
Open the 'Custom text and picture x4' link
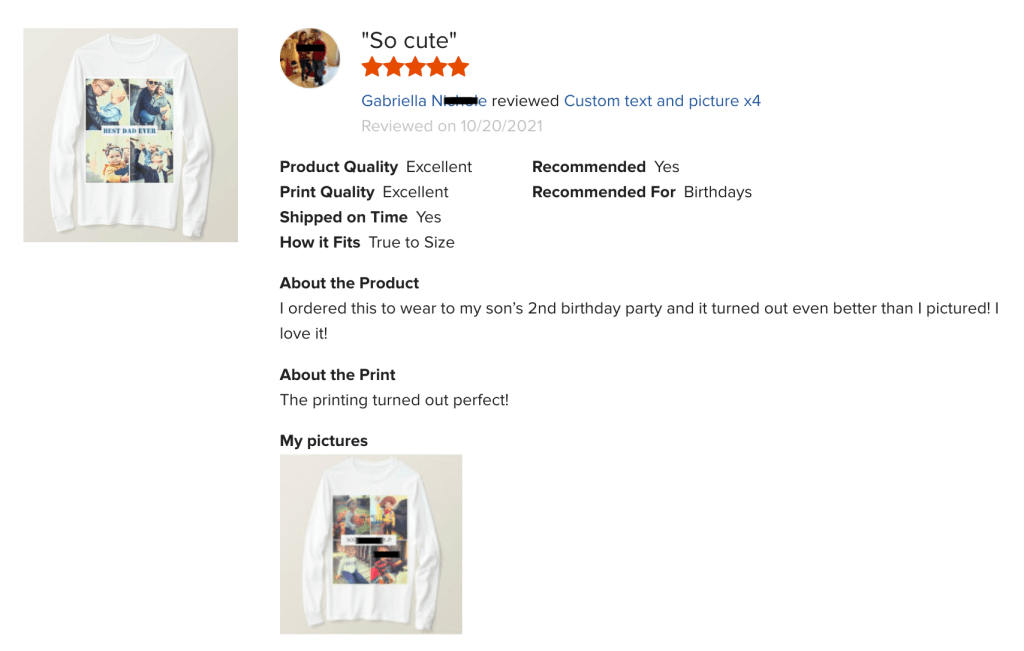click(x=662, y=101)
